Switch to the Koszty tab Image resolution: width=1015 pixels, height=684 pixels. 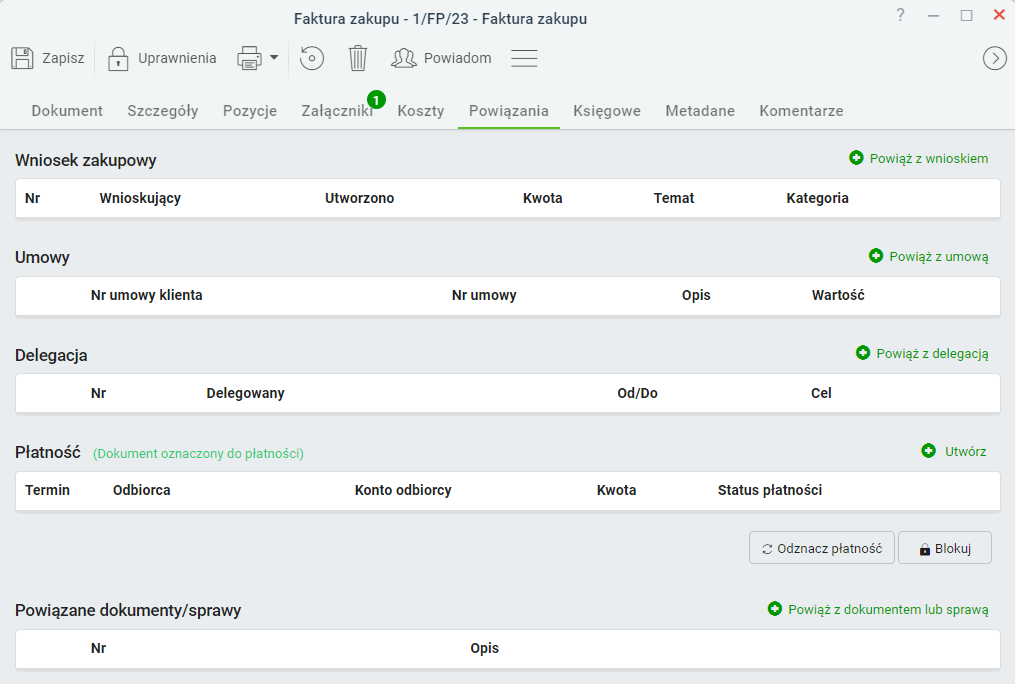tap(421, 111)
